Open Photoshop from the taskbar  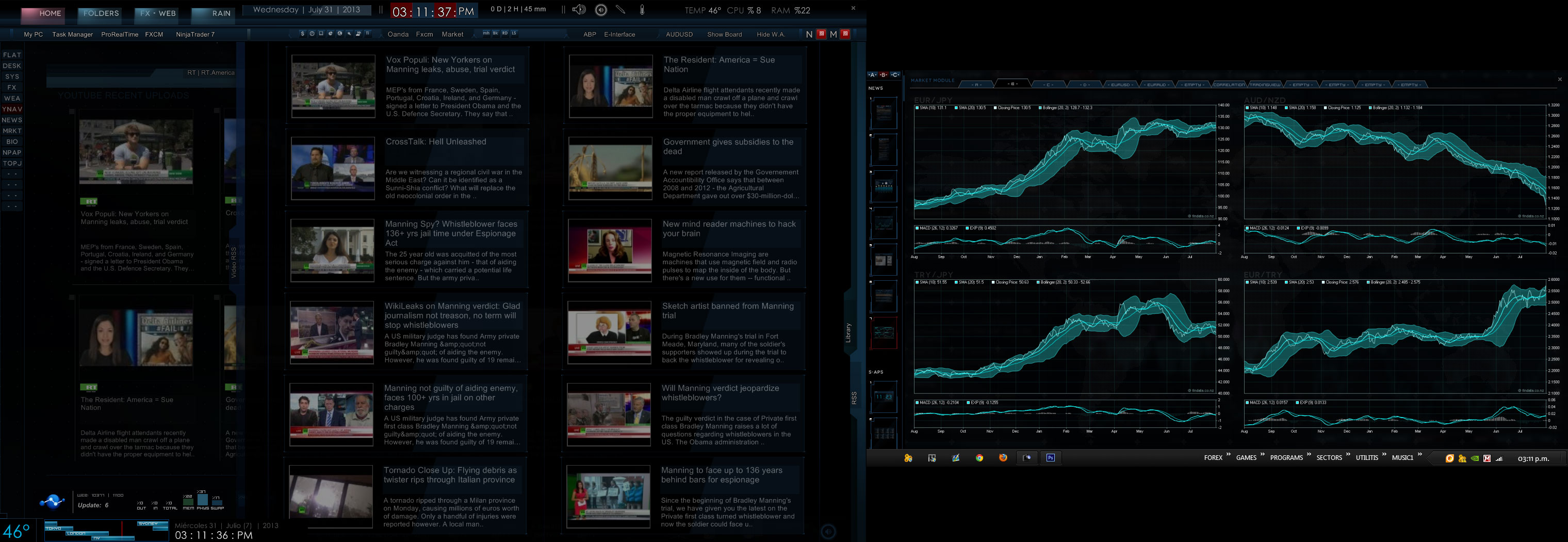point(1051,458)
